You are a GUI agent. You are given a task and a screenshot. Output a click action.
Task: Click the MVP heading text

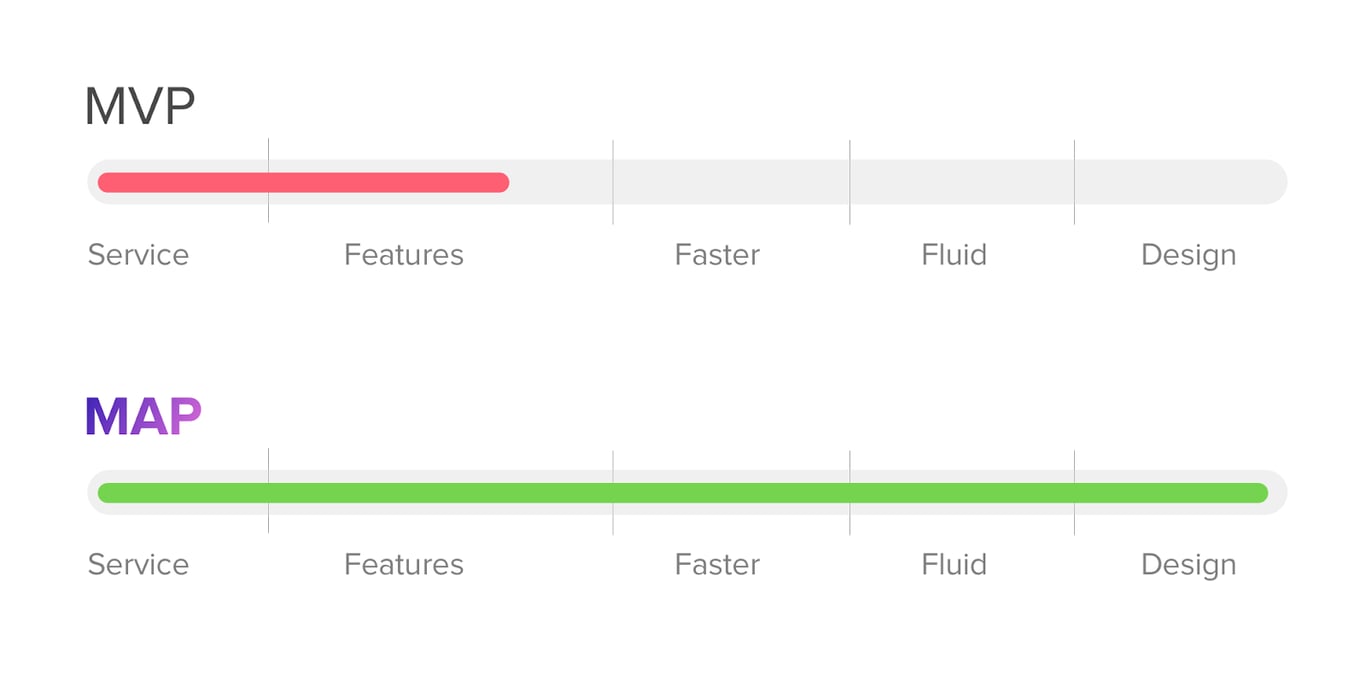point(139,106)
